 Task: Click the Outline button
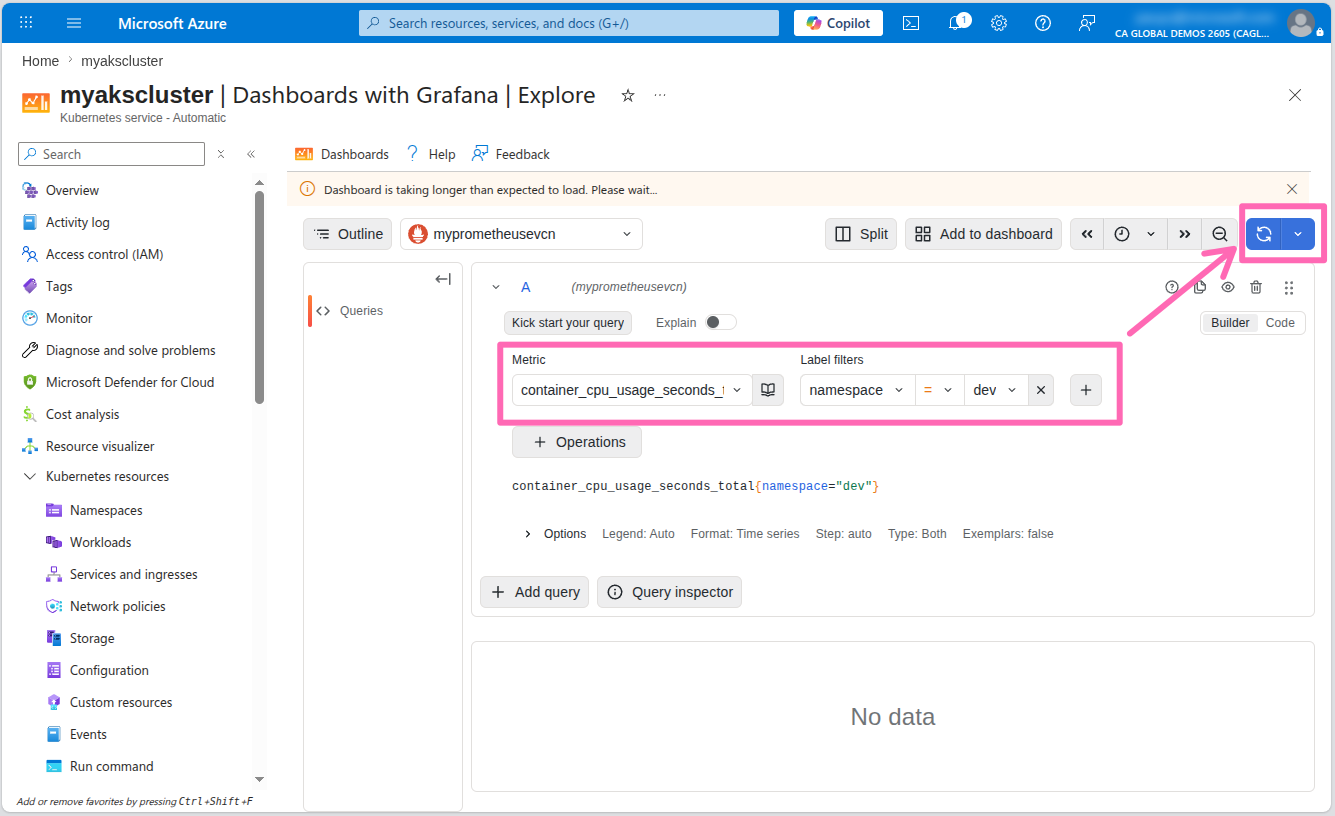coord(348,234)
